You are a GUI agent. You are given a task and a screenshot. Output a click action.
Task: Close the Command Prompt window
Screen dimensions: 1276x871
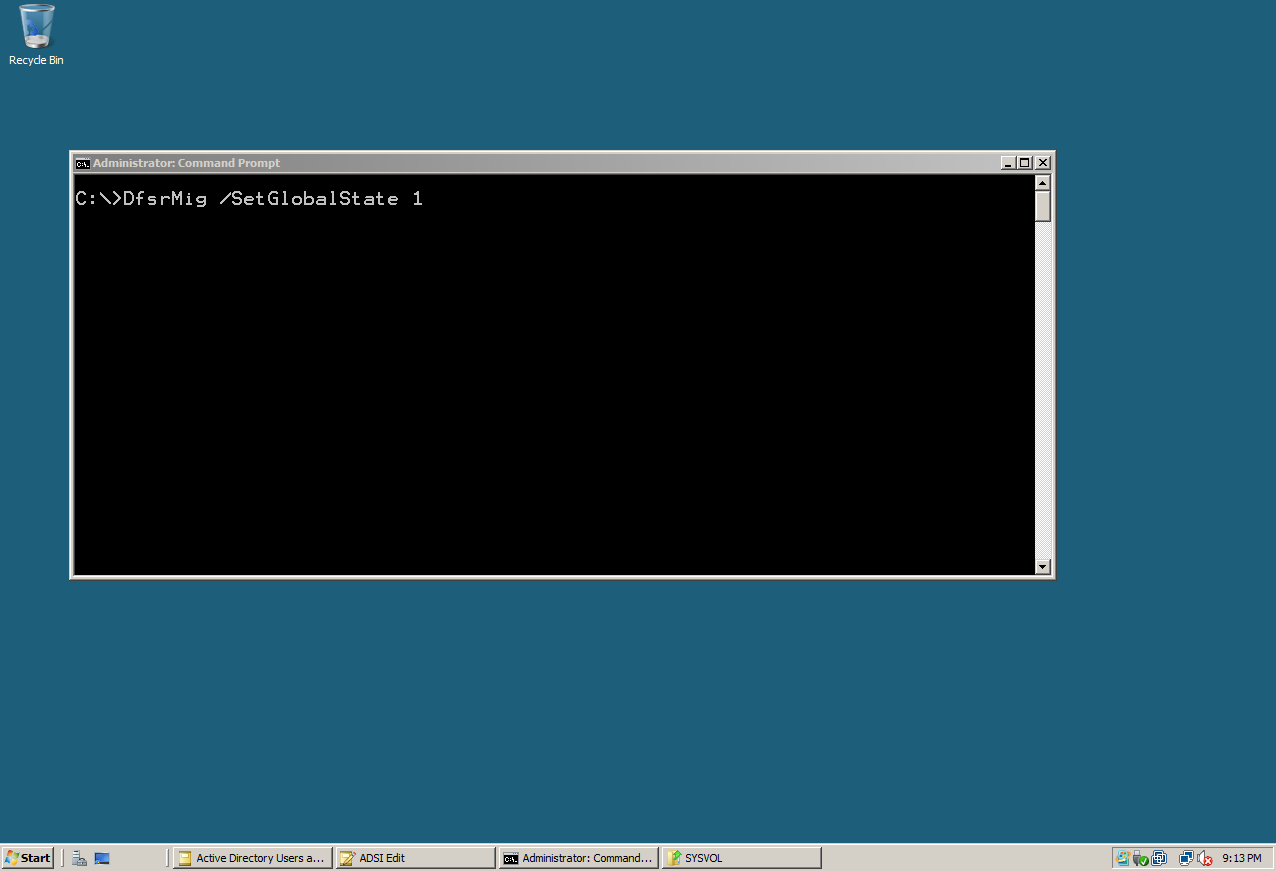(x=1043, y=163)
